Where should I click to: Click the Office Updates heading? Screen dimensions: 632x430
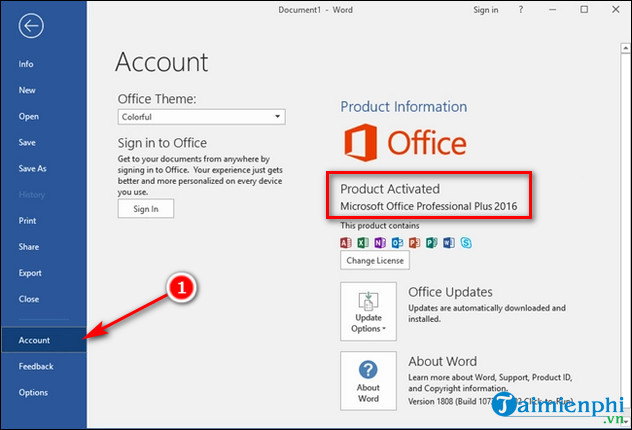click(x=450, y=292)
